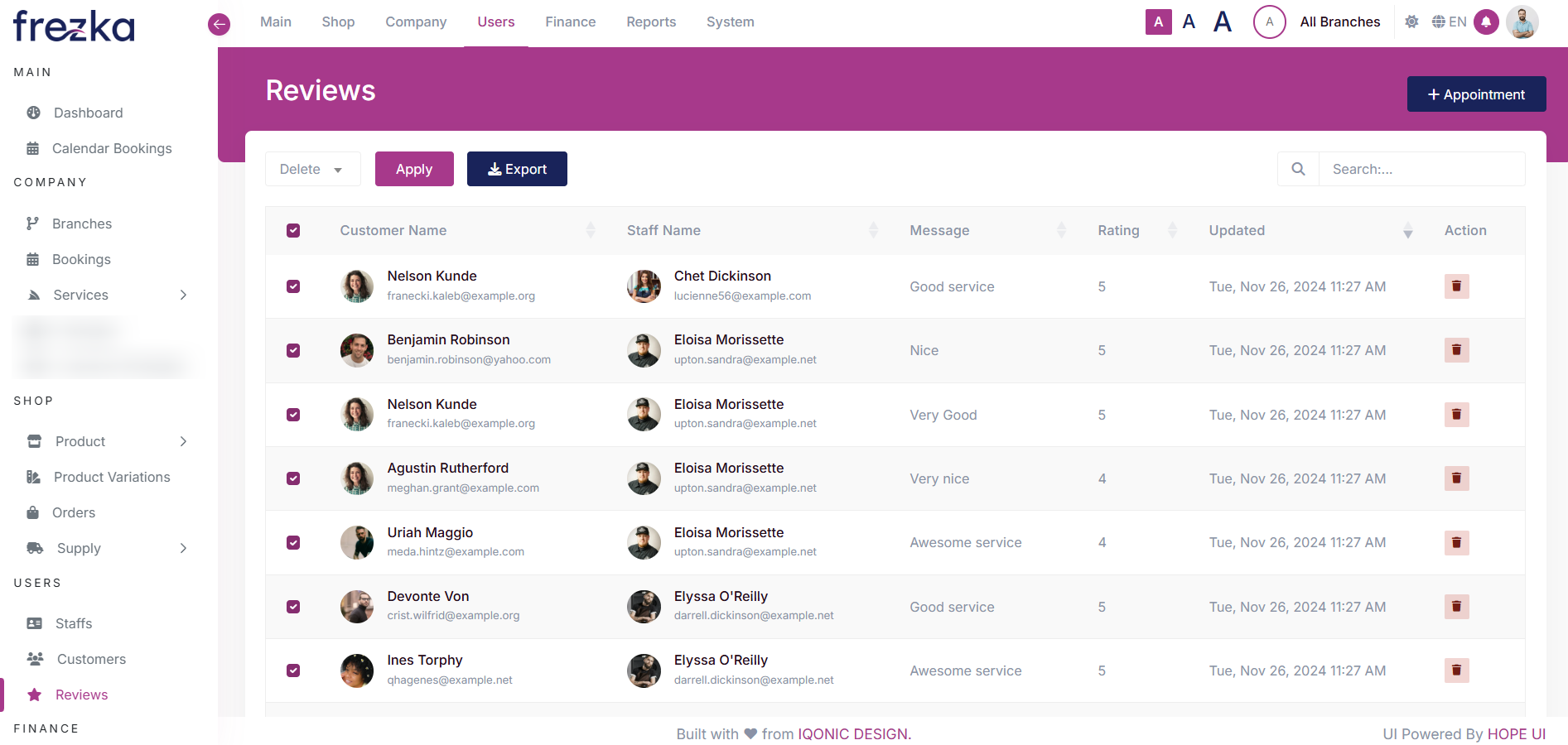Open the user profile avatar menu
Screen dimensions: 1568x745
[1522, 22]
